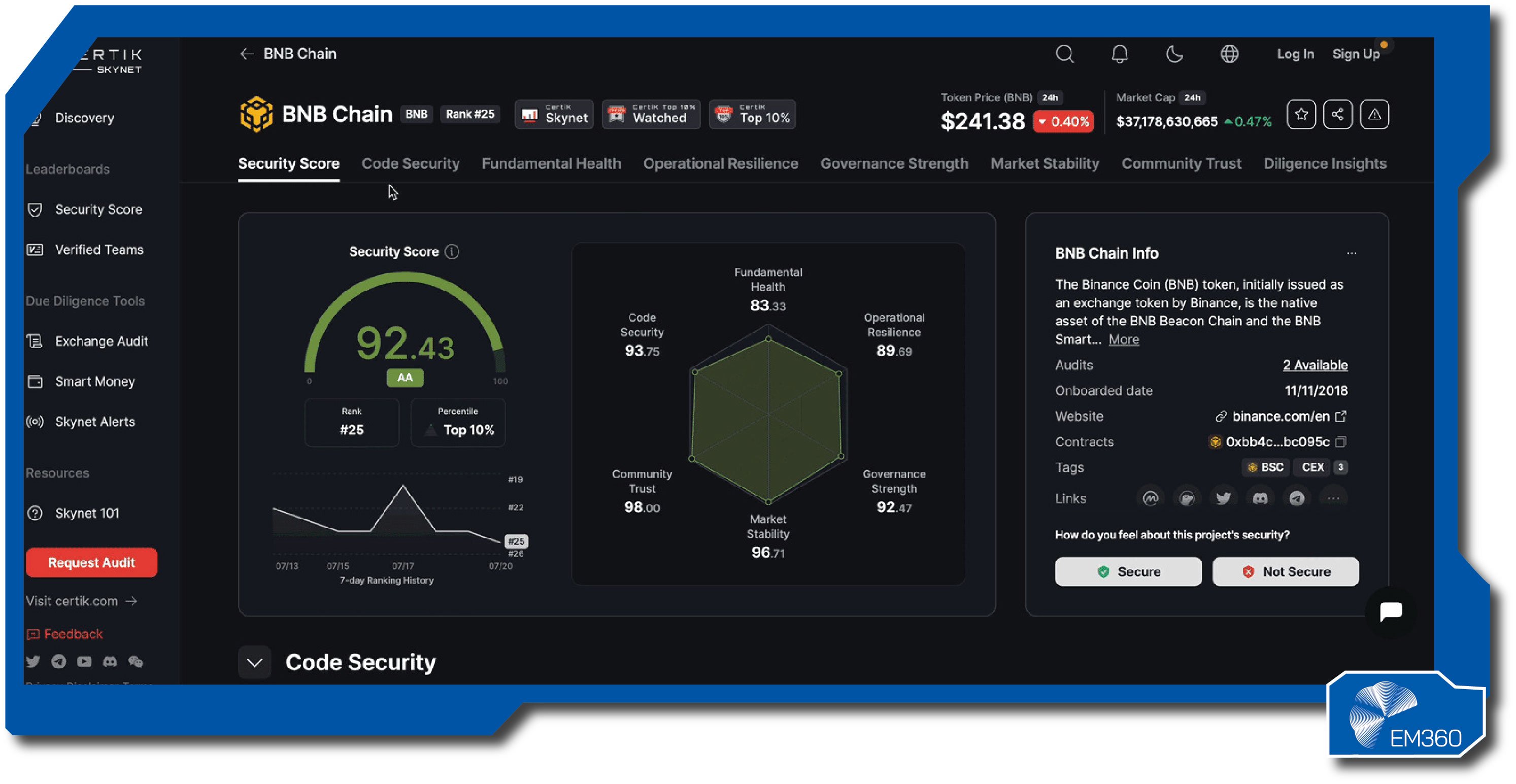
Task: Open the binance.com/en website link
Action: coord(1281,416)
